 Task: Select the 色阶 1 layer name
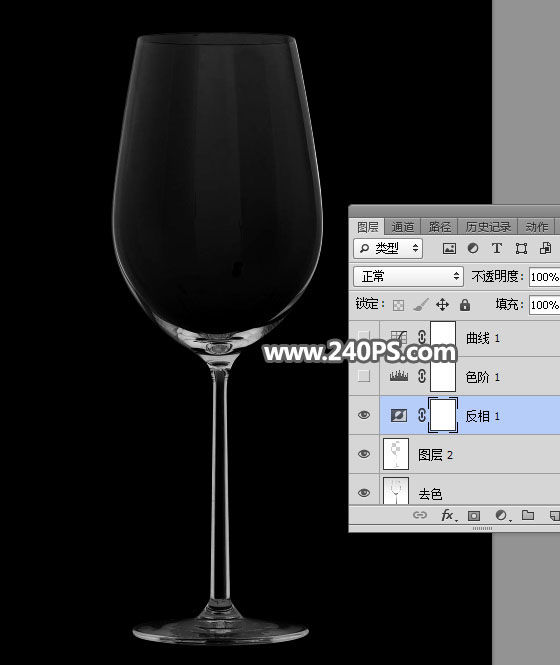pyautogui.click(x=483, y=377)
